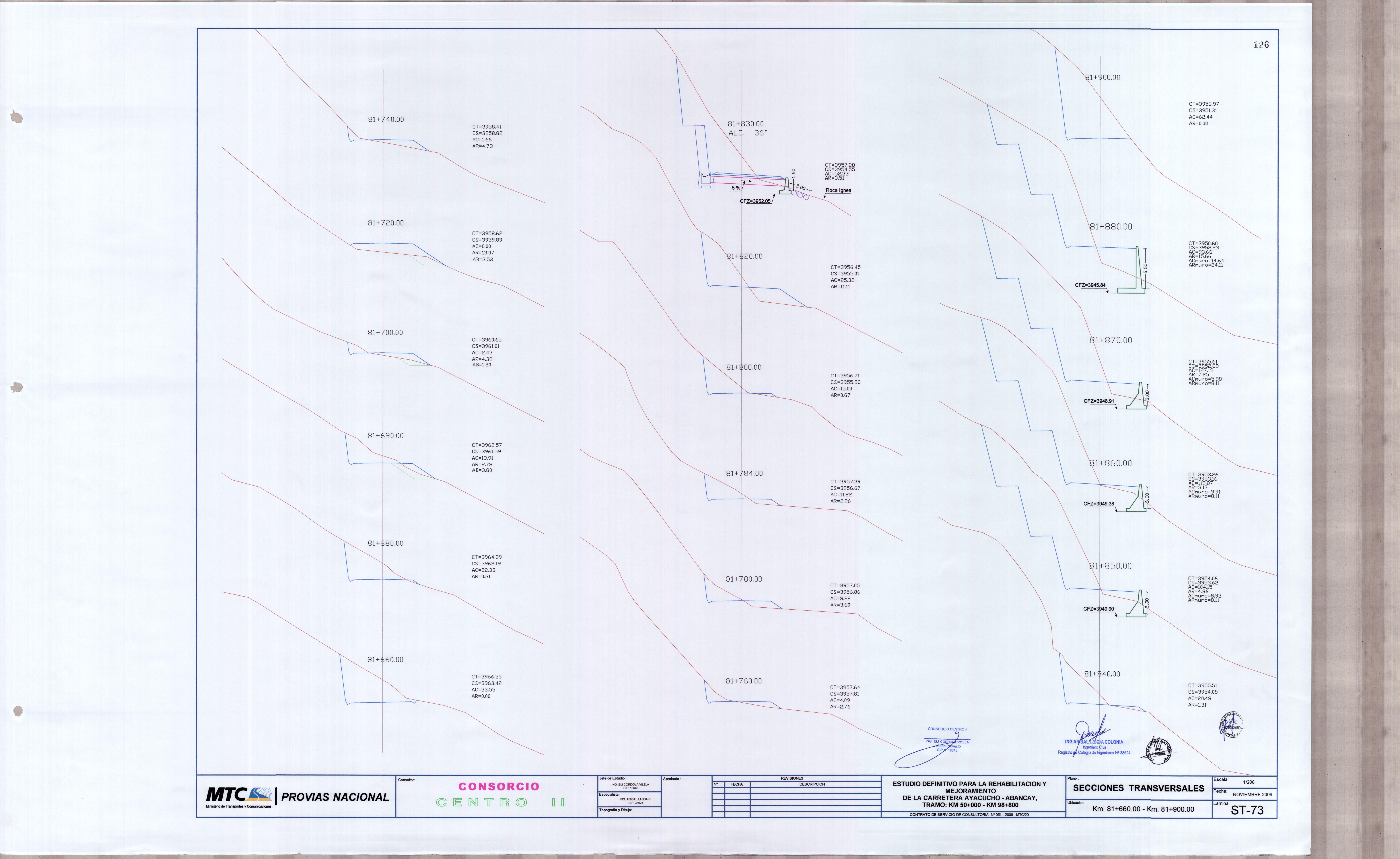The image size is (1400, 859).
Task: Click the ALC. 36" culvert note
Action: (x=748, y=133)
